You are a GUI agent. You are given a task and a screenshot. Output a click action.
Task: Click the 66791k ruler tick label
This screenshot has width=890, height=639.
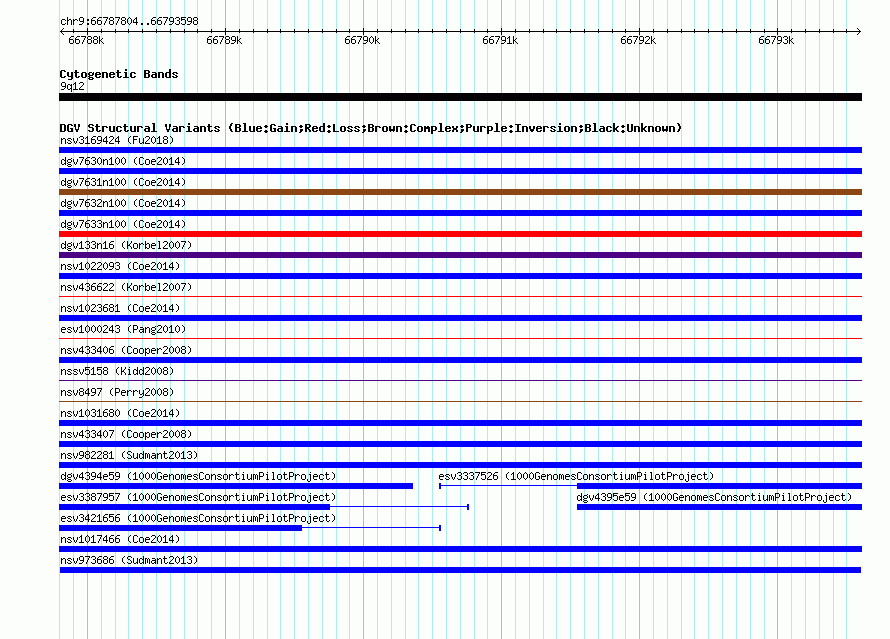pyautogui.click(x=500, y=40)
